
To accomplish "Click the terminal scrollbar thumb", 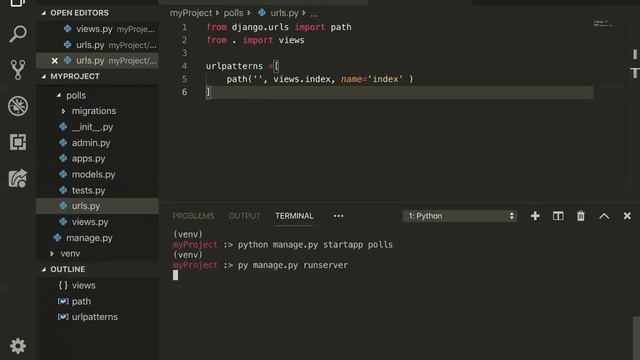I will pyautogui.click(x=636, y=338).
